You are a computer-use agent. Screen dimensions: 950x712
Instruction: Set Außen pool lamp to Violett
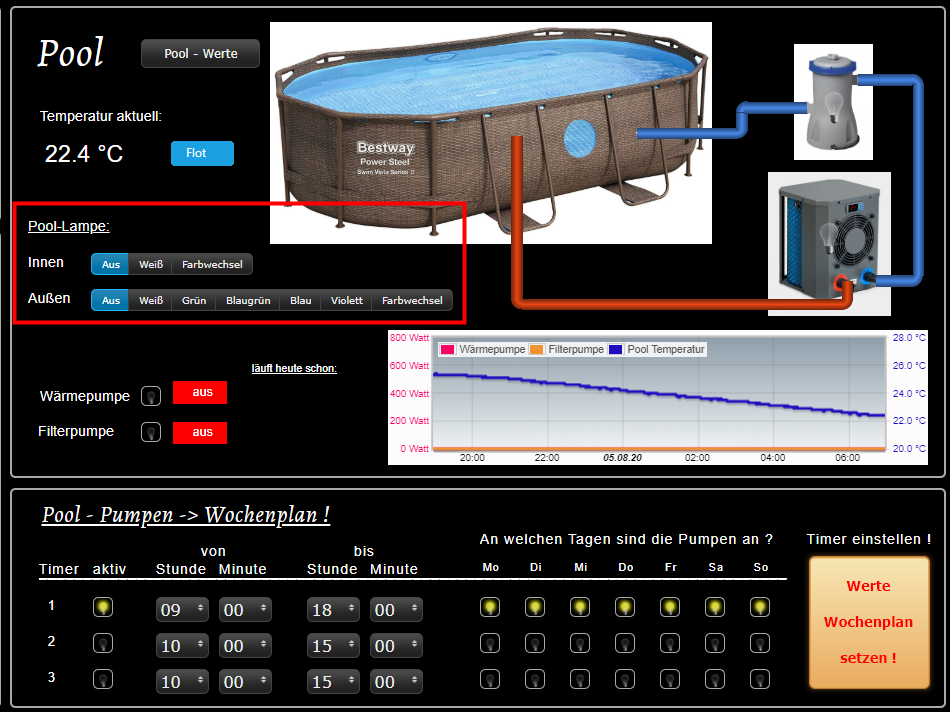click(x=347, y=300)
